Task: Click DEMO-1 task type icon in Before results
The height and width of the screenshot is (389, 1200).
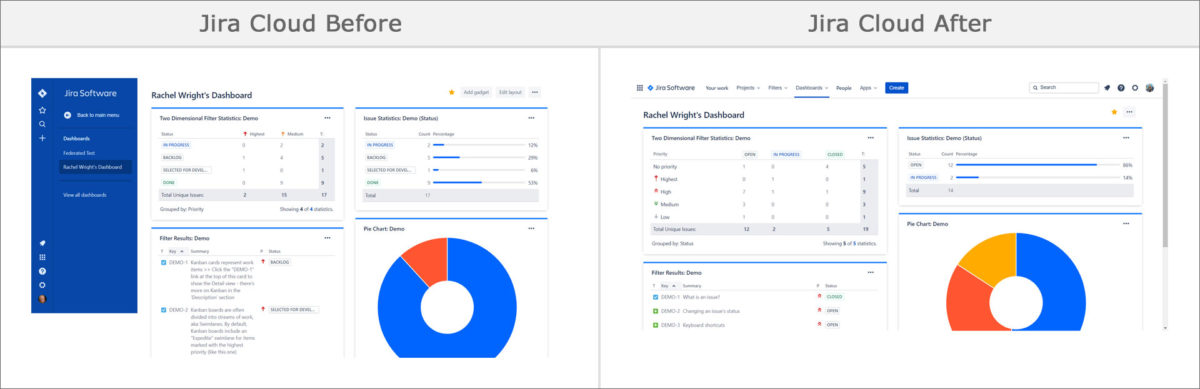Action: (x=164, y=263)
